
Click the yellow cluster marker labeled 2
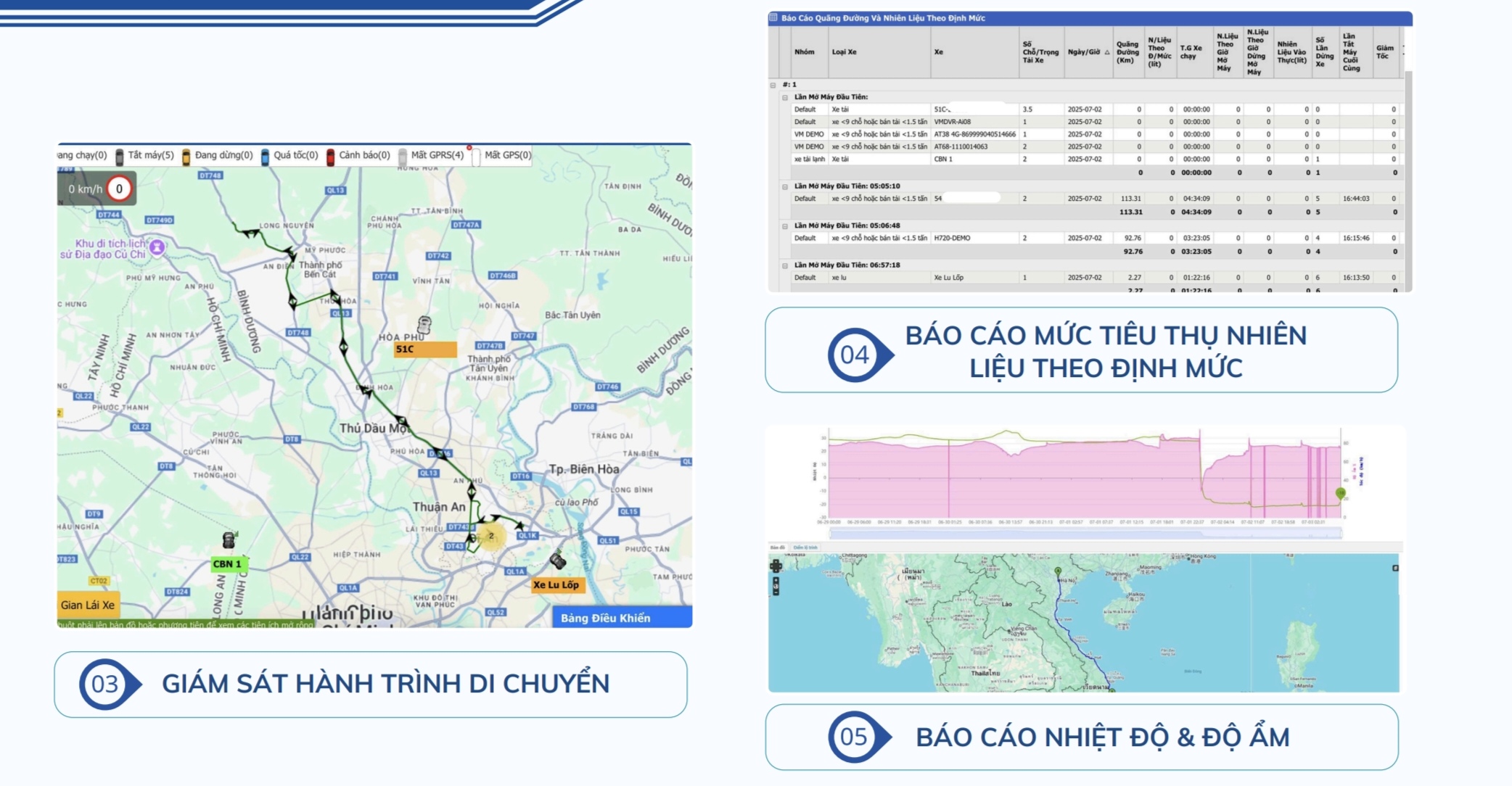click(491, 536)
